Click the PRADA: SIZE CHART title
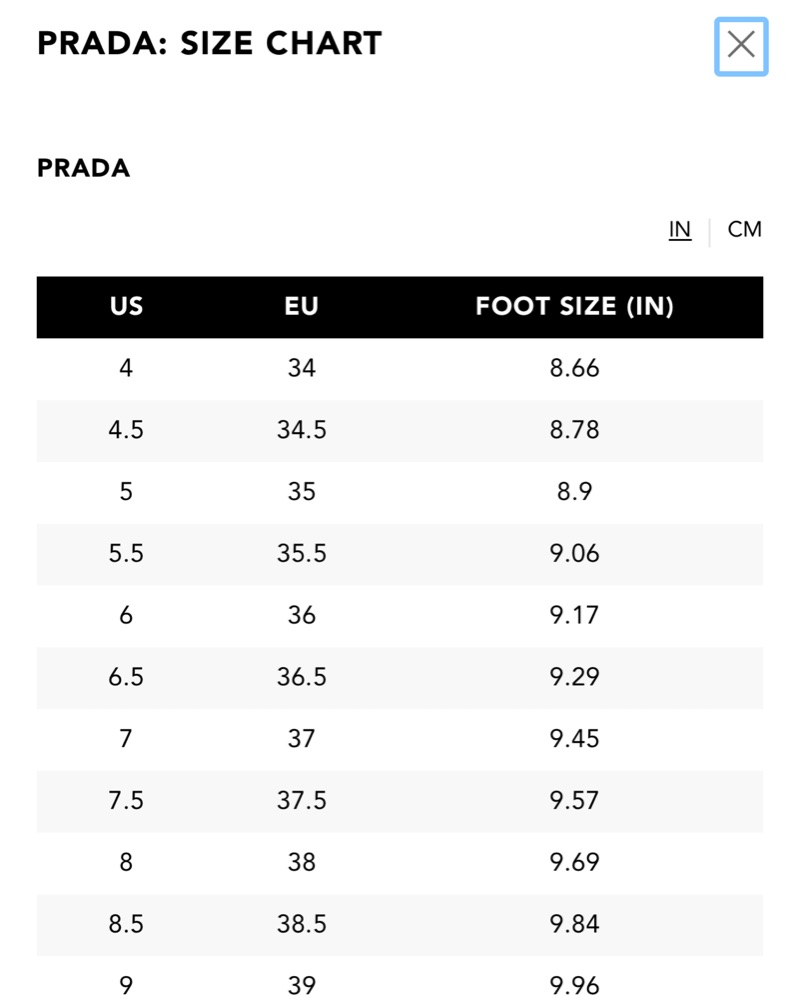Screen dimensions: 801x1001 click(209, 43)
